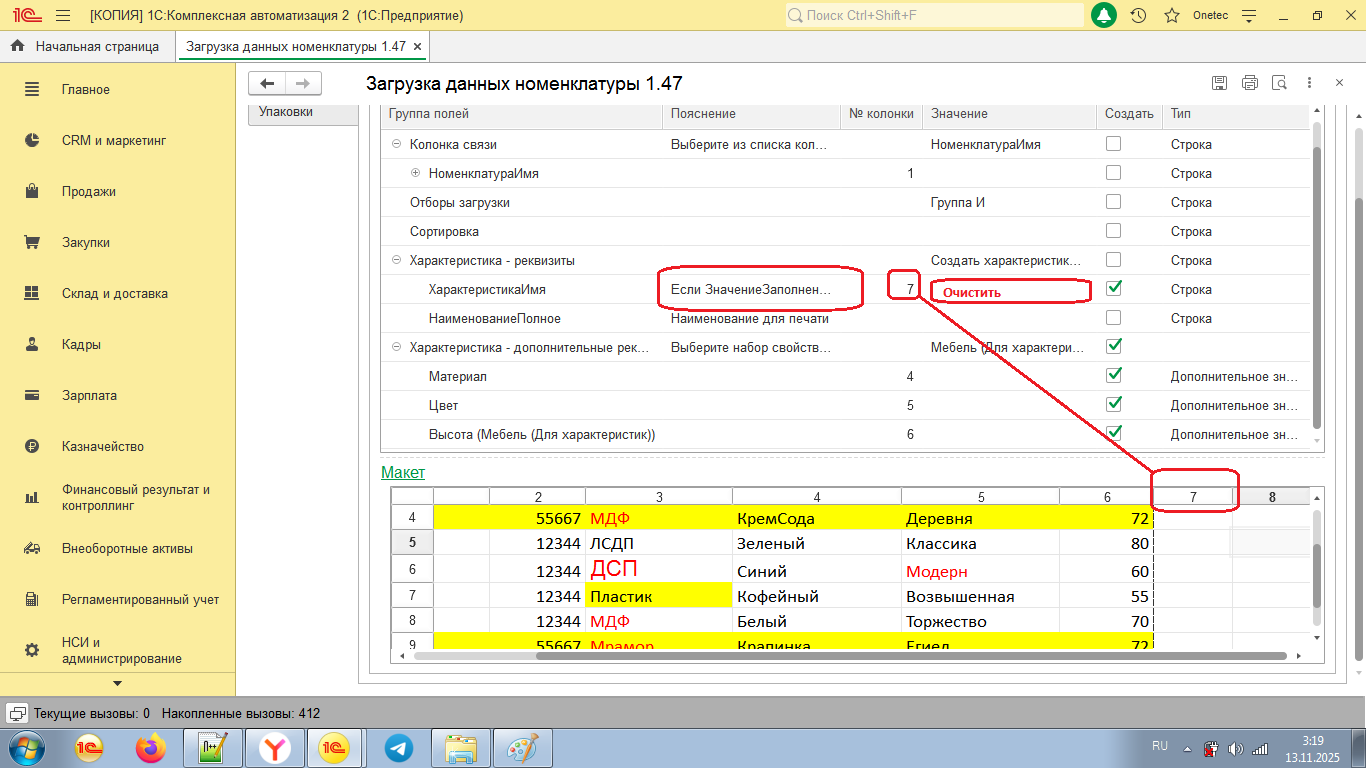Open favorites star icon

point(1172,16)
